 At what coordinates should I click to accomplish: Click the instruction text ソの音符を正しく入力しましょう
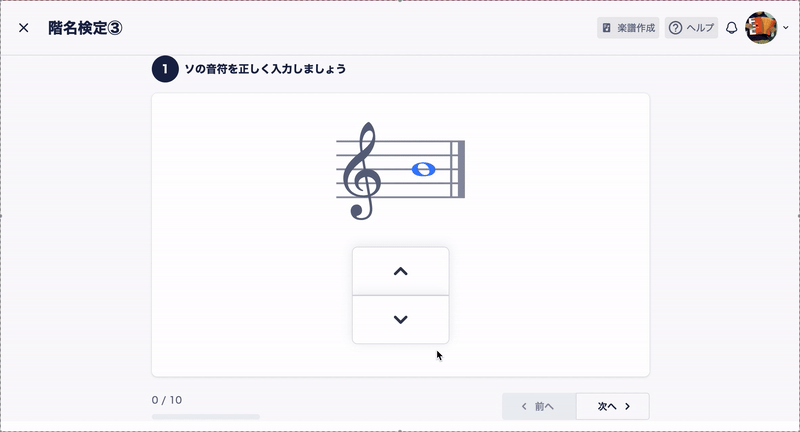tap(265, 69)
